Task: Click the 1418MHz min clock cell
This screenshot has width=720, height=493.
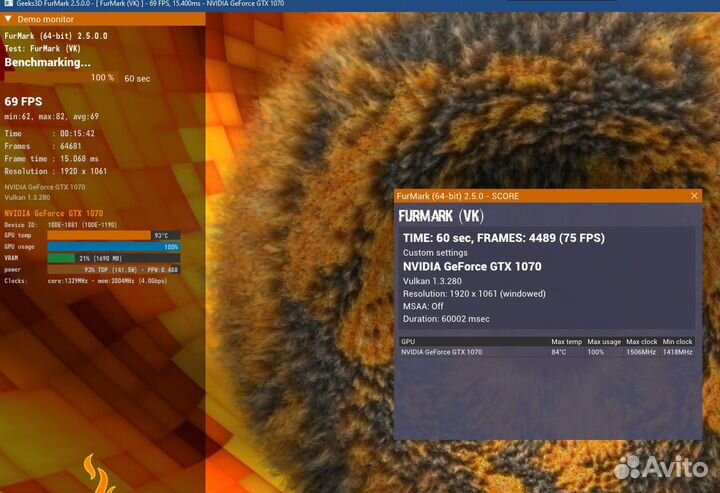Action: [x=677, y=352]
